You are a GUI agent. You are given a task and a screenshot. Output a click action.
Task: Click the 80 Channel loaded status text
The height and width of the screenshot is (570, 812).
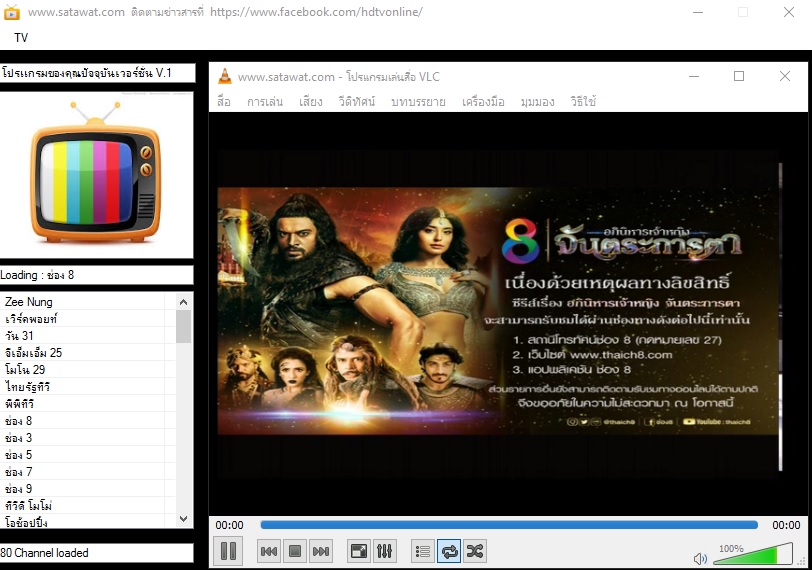click(x=44, y=553)
